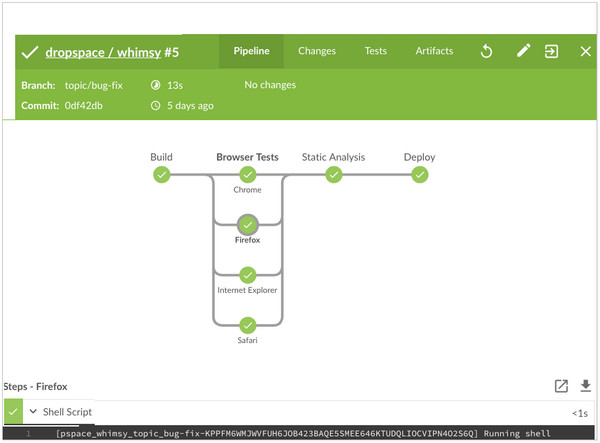
Task: Open the dropspace / whimsy link
Action: click(103, 52)
